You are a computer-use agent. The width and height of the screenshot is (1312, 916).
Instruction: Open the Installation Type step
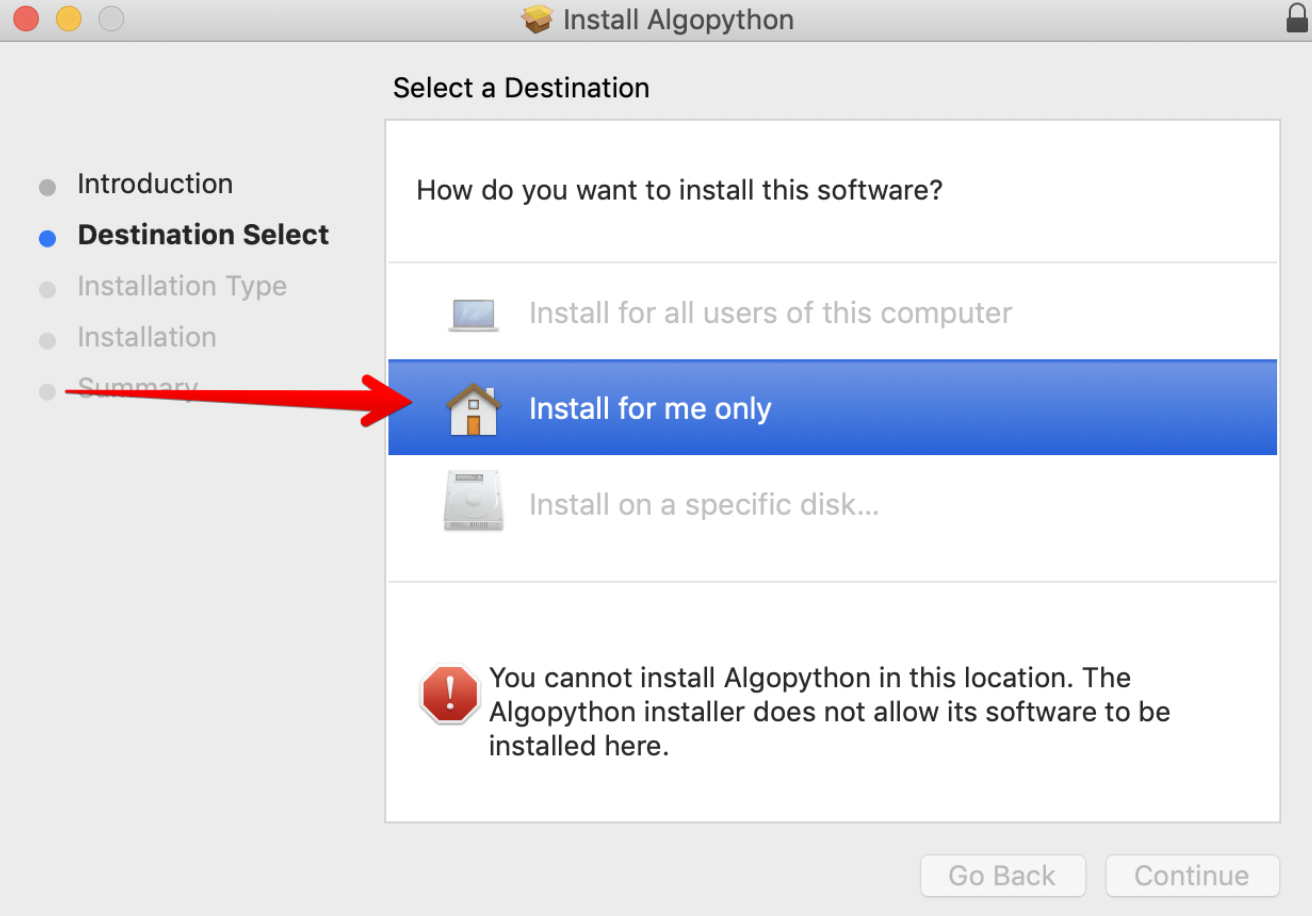(x=182, y=286)
